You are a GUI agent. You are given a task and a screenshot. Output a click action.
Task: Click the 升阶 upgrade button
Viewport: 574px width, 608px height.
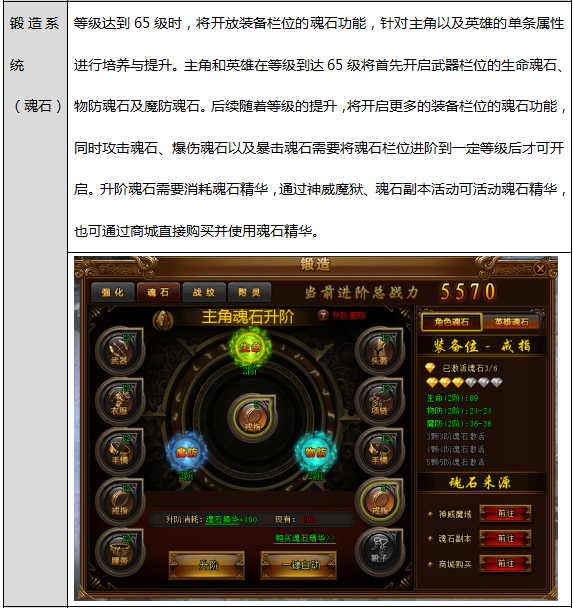[x=207, y=565]
